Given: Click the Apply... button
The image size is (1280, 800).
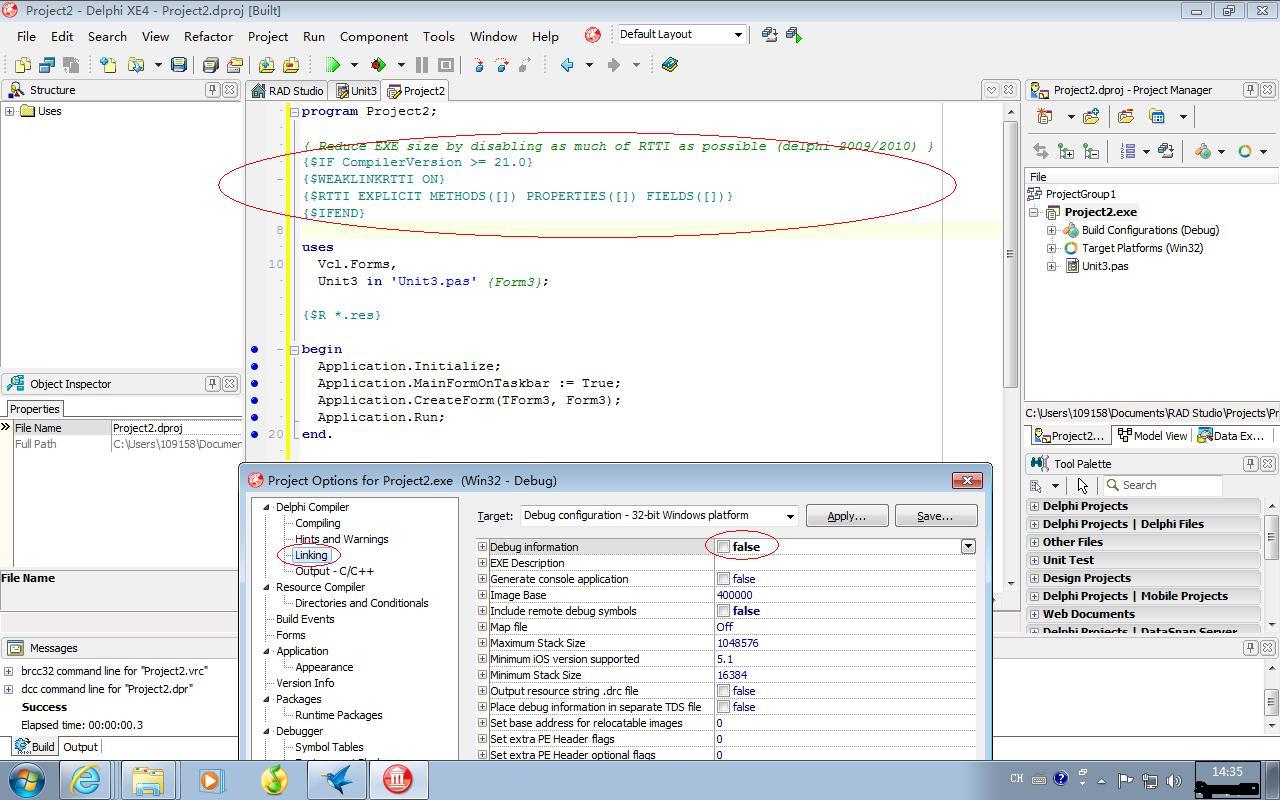Looking at the screenshot, I should point(846,516).
